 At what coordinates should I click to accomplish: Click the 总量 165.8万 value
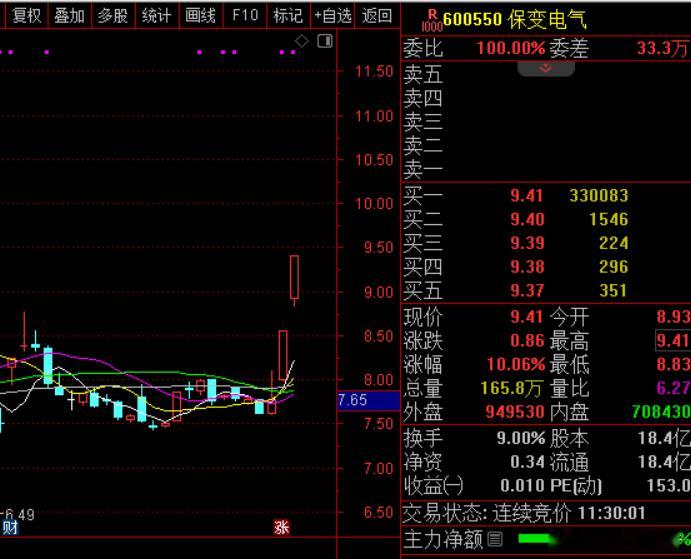pos(511,388)
